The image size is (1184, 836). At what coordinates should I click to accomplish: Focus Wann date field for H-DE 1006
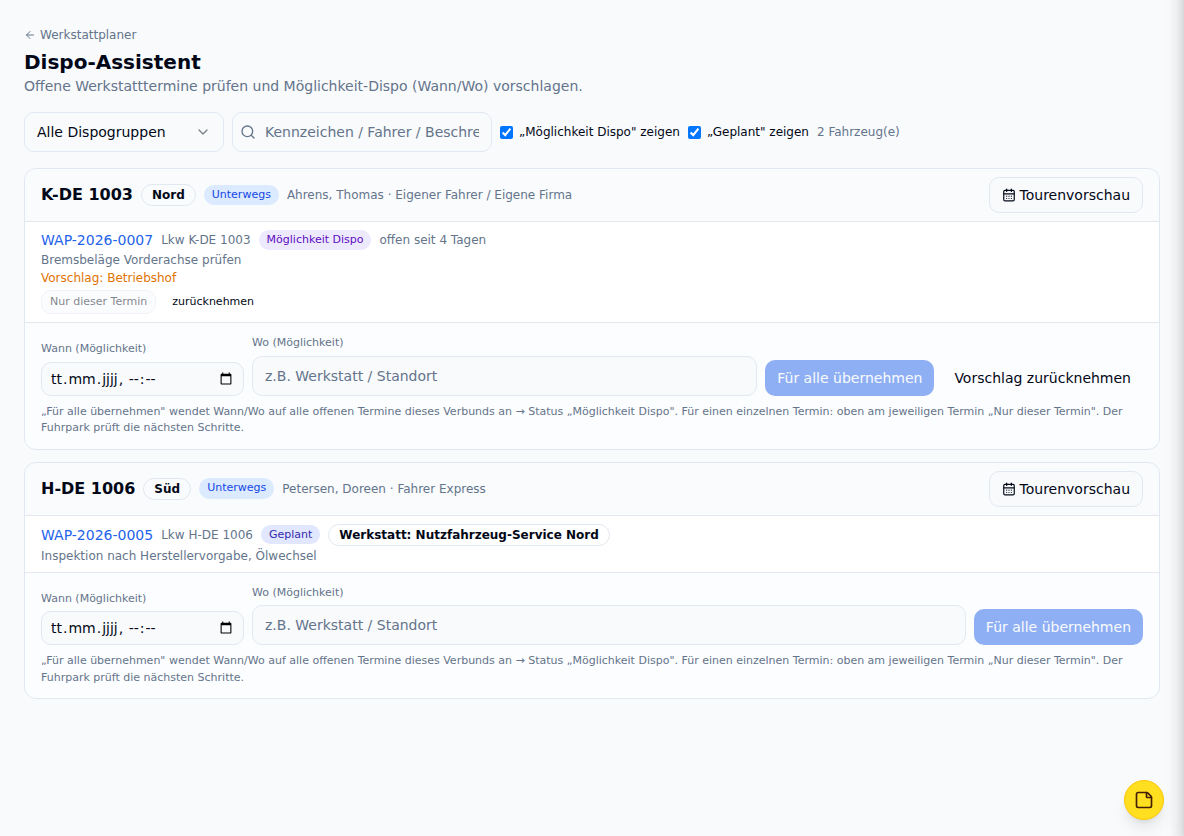142,628
